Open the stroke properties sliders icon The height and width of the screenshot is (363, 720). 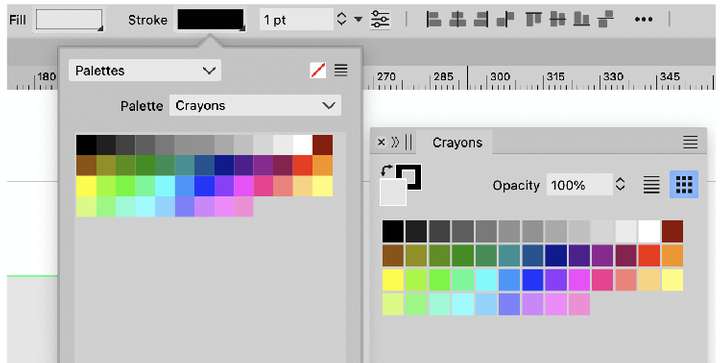click(x=380, y=19)
